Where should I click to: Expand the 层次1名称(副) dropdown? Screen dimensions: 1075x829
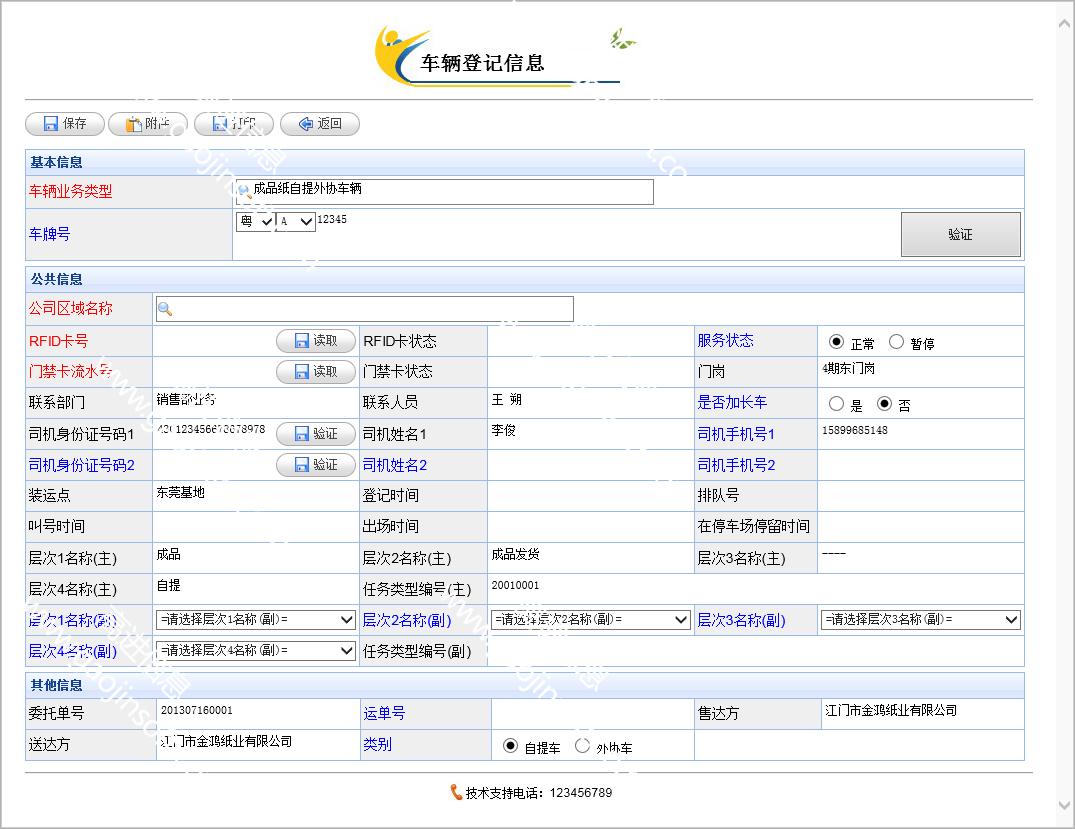pos(256,620)
